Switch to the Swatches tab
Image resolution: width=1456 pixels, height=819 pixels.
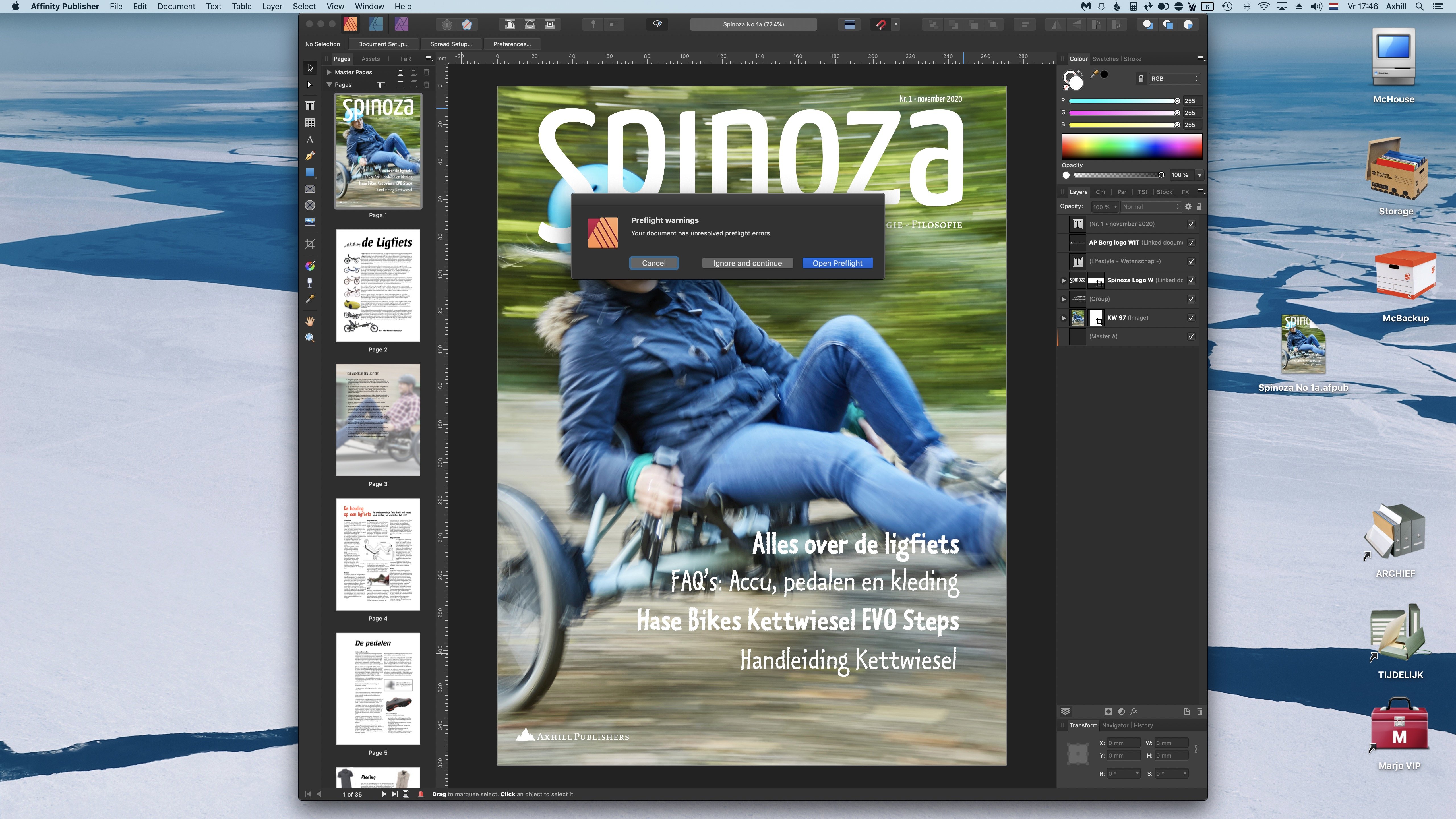[1105, 59]
